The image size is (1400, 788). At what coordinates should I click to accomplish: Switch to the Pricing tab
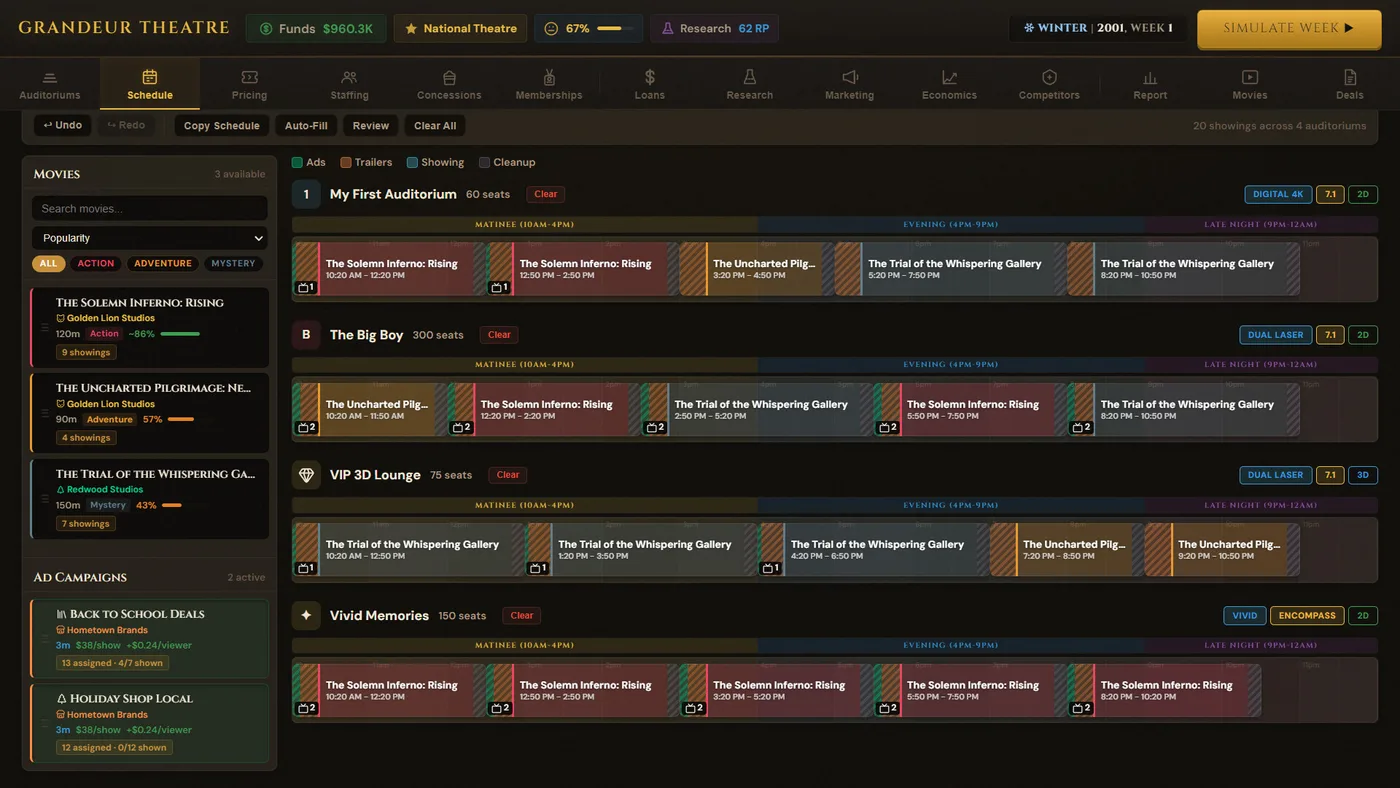(x=249, y=84)
